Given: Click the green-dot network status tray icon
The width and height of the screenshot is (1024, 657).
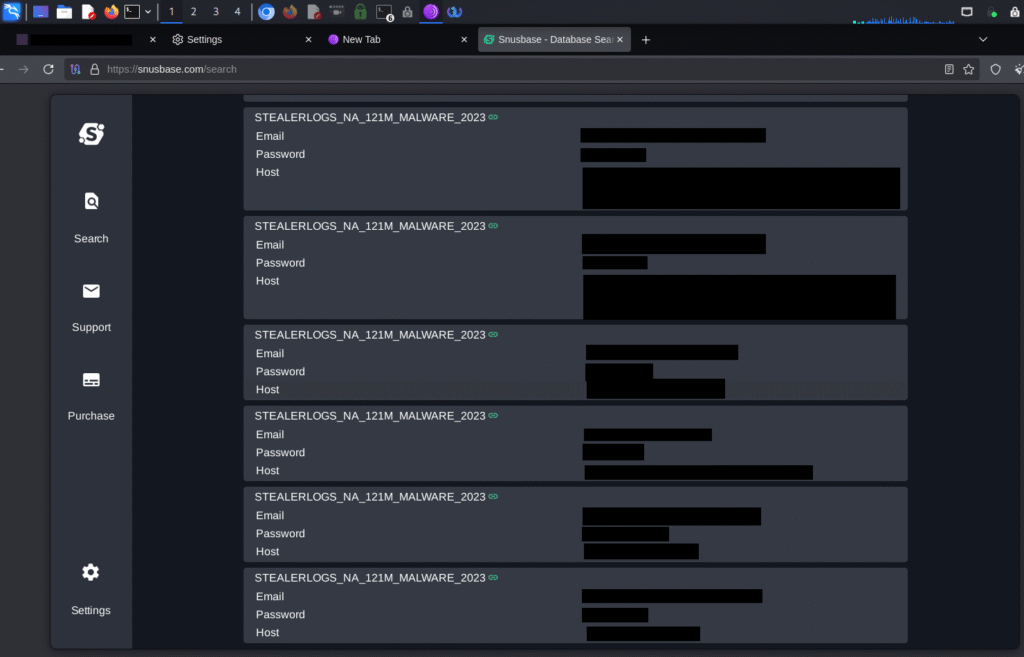Looking at the screenshot, I should (992, 12).
